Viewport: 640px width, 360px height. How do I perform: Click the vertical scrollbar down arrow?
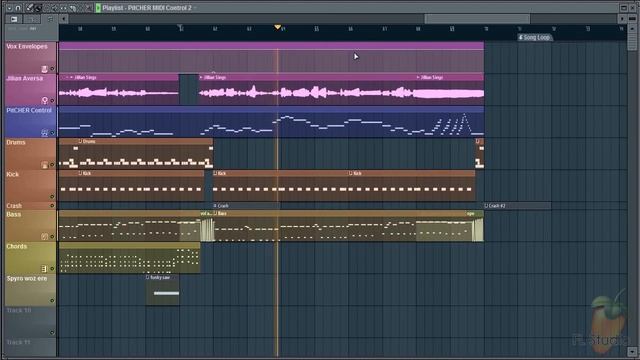click(x=632, y=351)
